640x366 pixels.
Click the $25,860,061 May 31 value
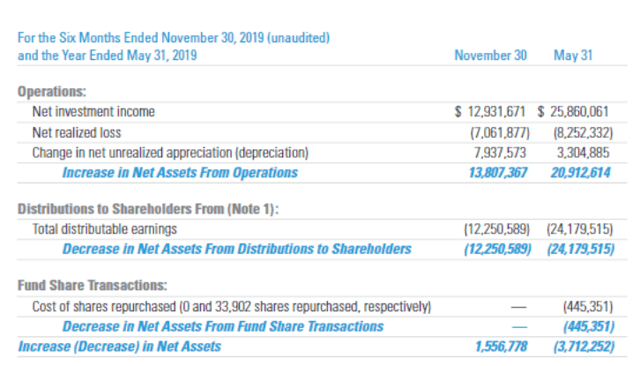573,111
